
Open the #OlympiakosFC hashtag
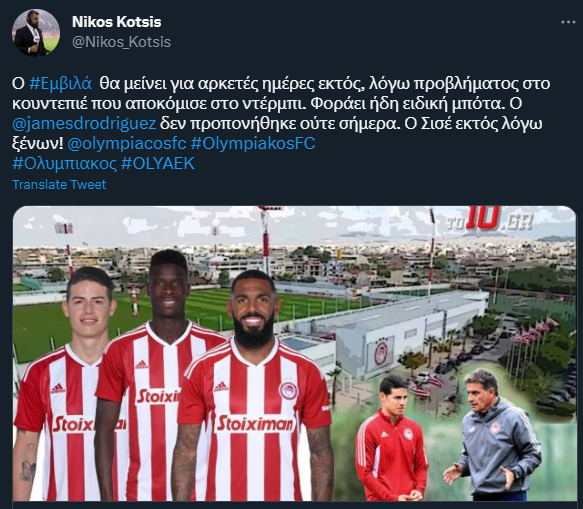(253, 144)
